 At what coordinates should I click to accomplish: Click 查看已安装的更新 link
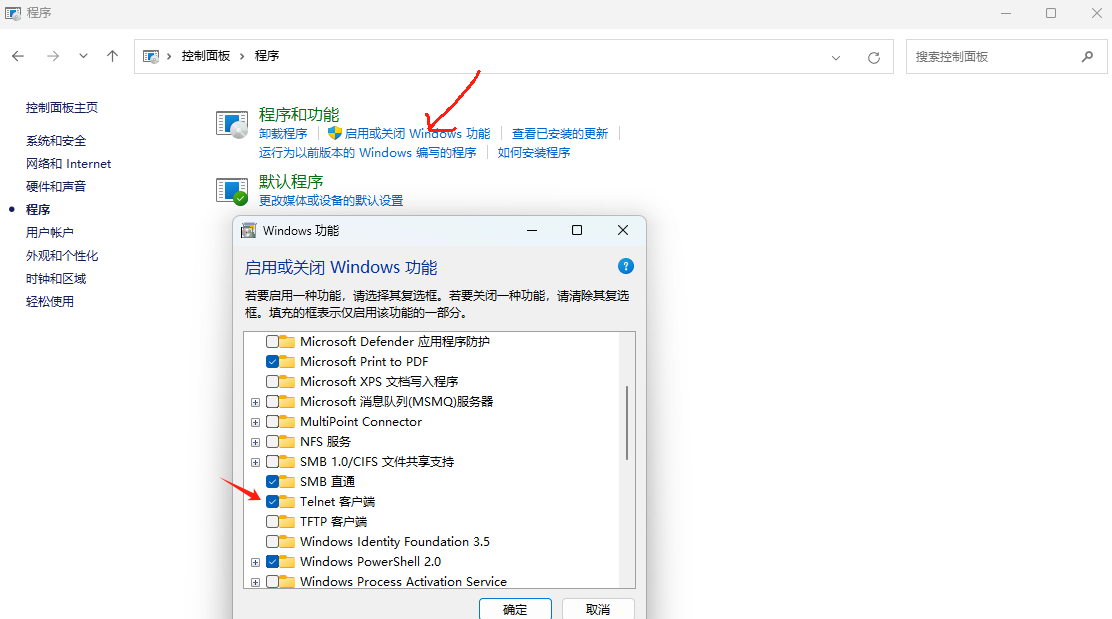pyautogui.click(x=560, y=133)
